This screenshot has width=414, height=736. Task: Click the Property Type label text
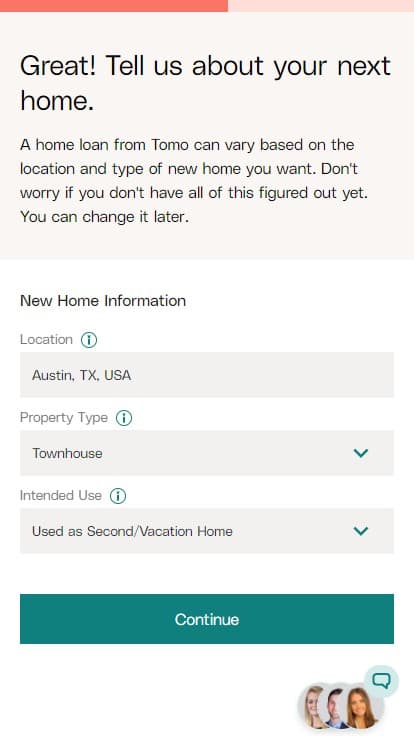(x=64, y=418)
